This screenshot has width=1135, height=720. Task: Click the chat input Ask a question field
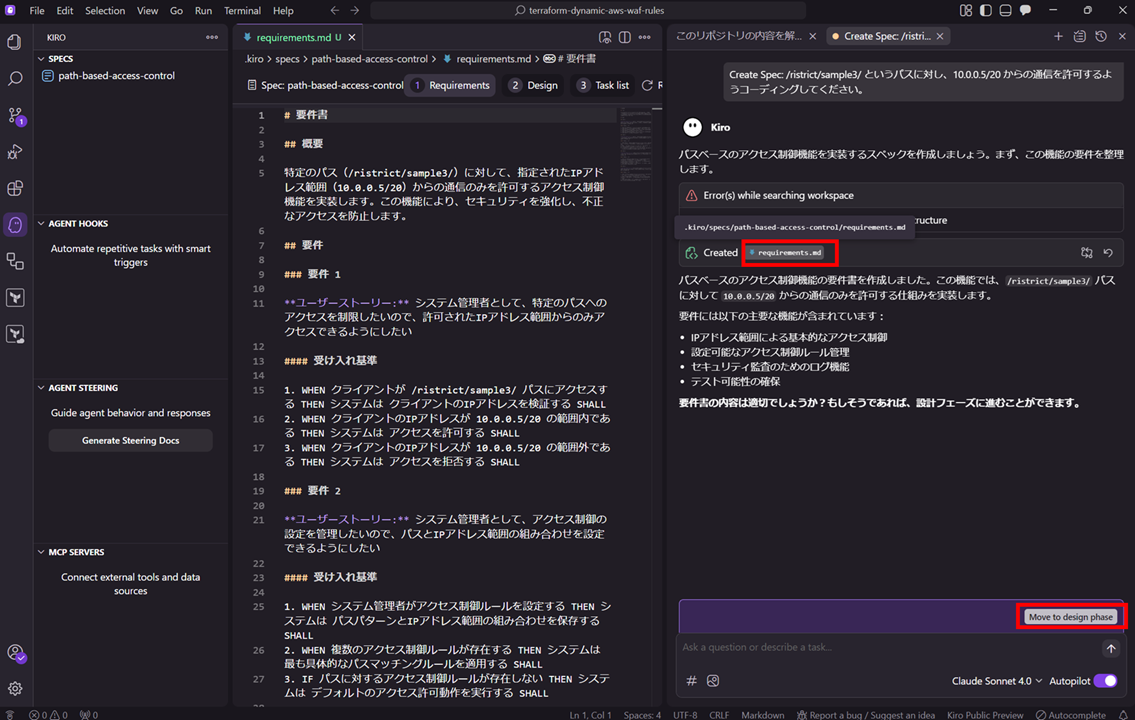890,648
